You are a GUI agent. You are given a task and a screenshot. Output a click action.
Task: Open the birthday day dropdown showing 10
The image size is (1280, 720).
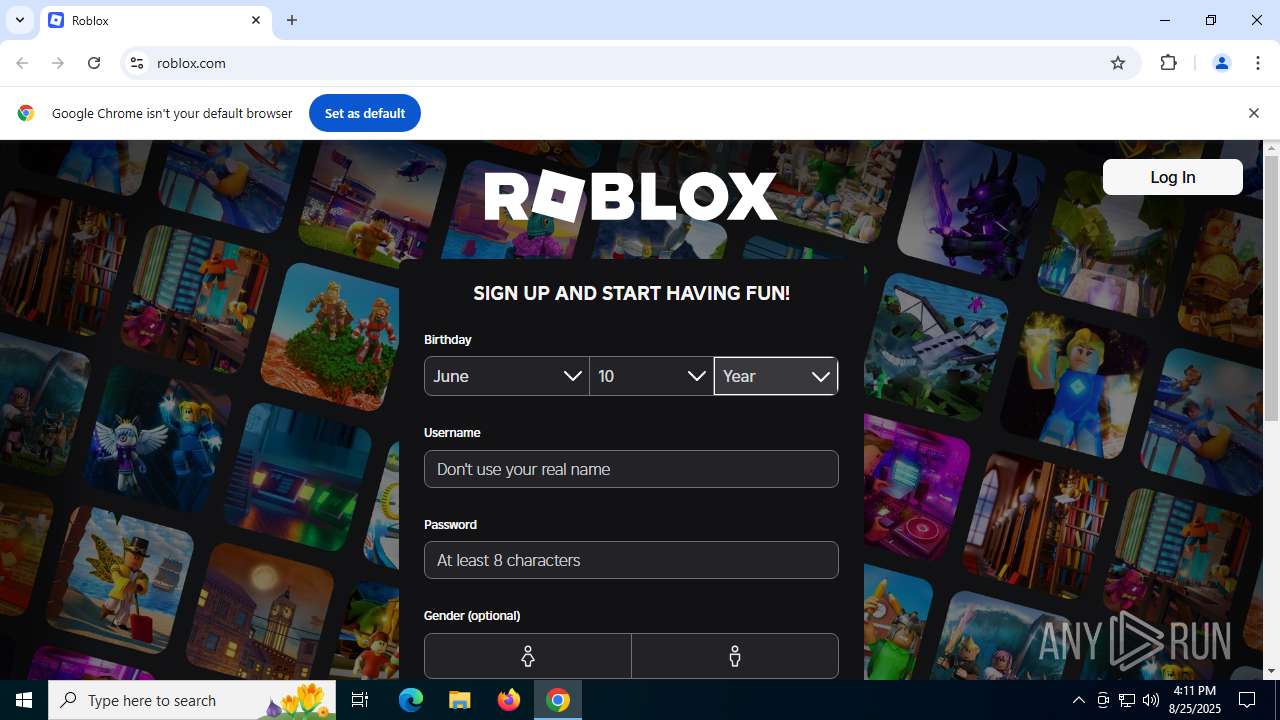651,376
